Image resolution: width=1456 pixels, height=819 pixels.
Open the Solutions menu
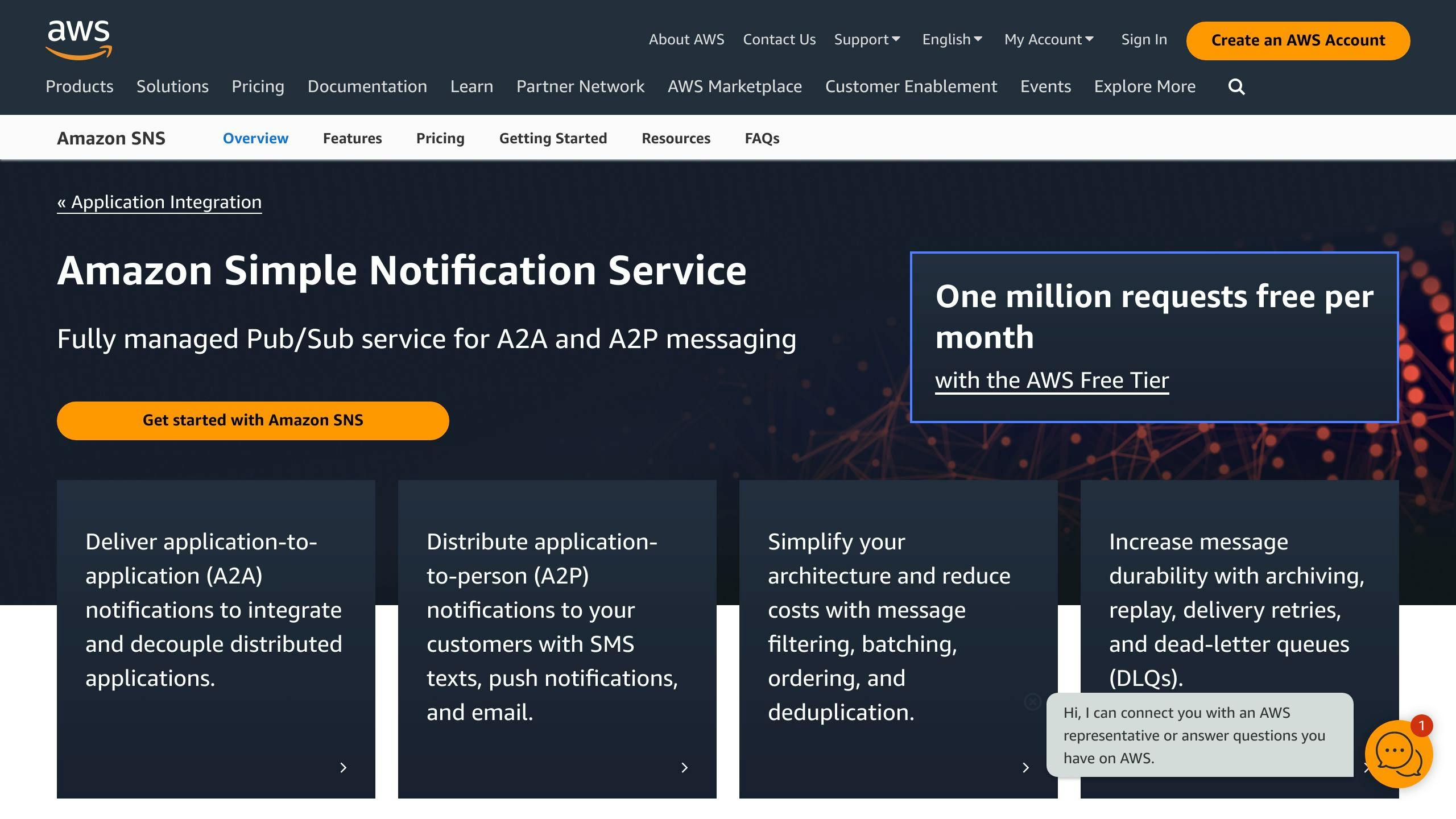click(x=172, y=86)
